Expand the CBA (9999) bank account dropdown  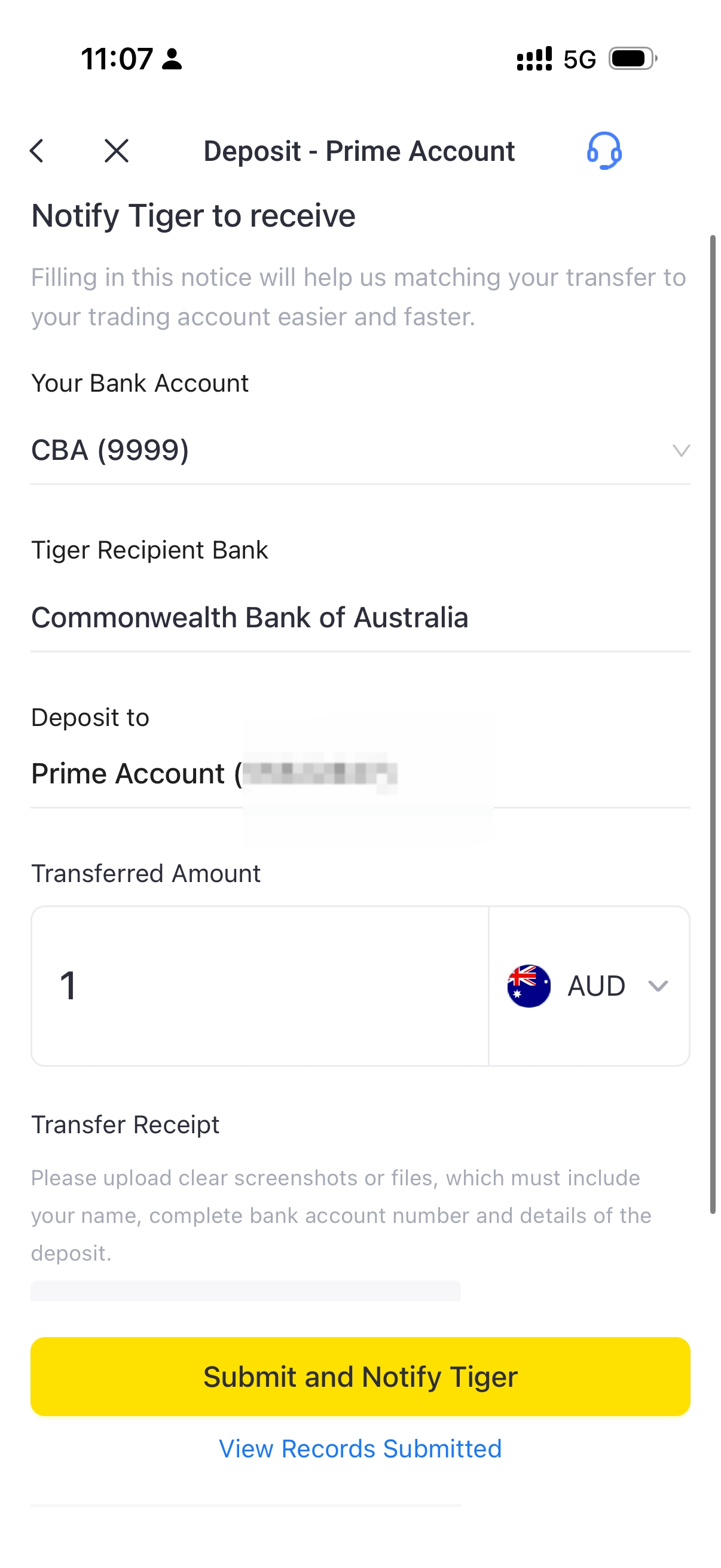coord(681,450)
